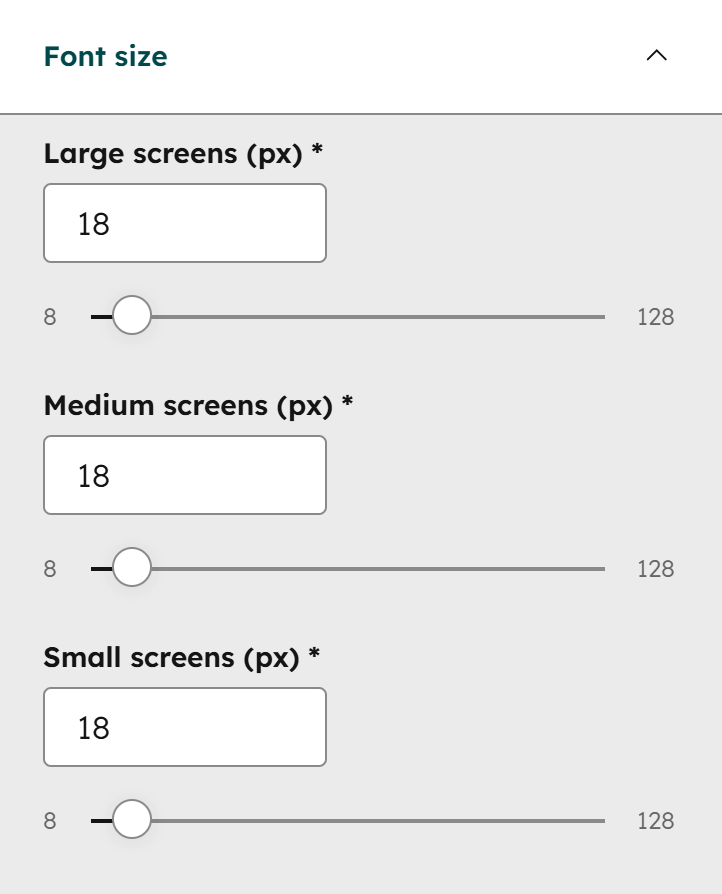
Task: Select the Medium screens input field
Action: pyautogui.click(x=184, y=475)
